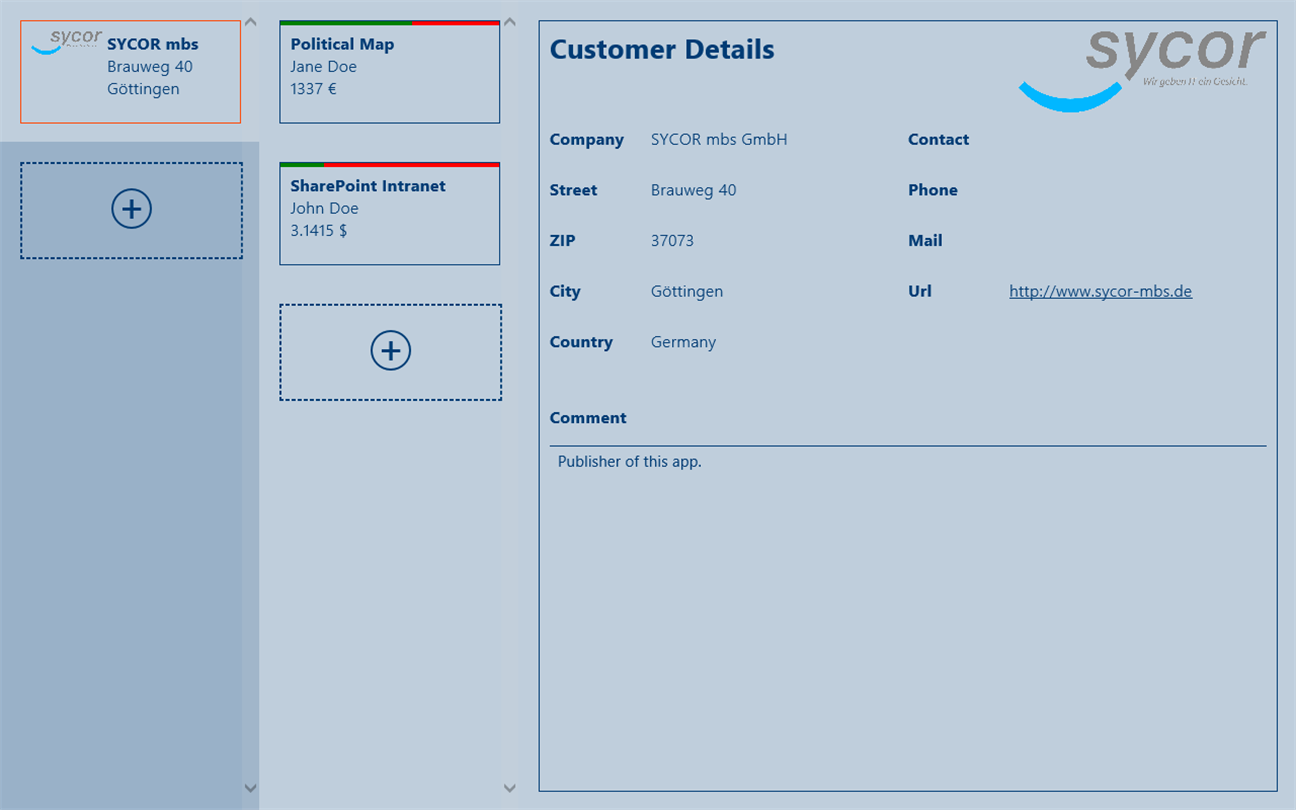
Task: Click the 3.1415 $ amount
Action: click(x=319, y=231)
